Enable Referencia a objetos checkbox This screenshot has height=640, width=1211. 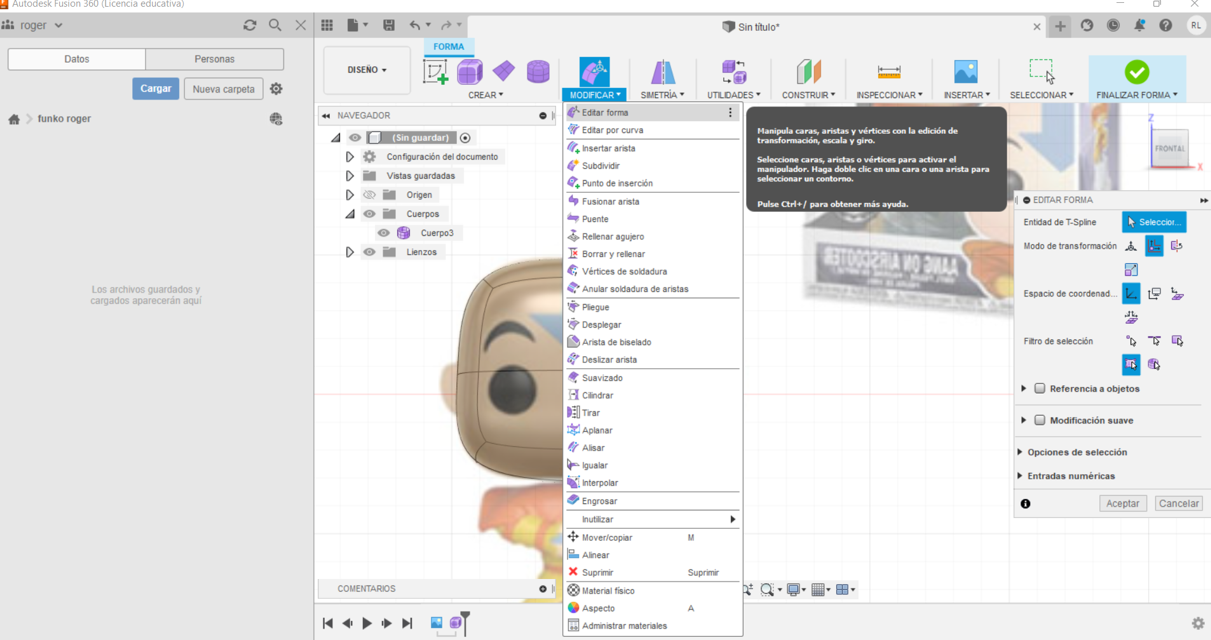point(1040,389)
